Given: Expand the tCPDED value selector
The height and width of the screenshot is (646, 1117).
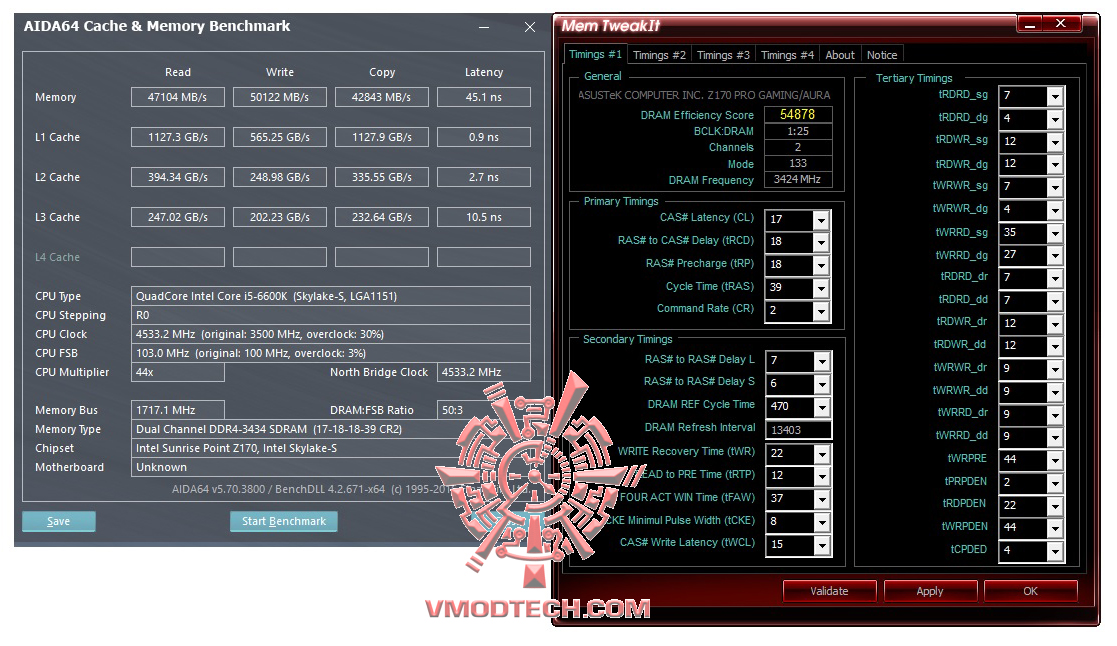Looking at the screenshot, I should click(1057, 551).
